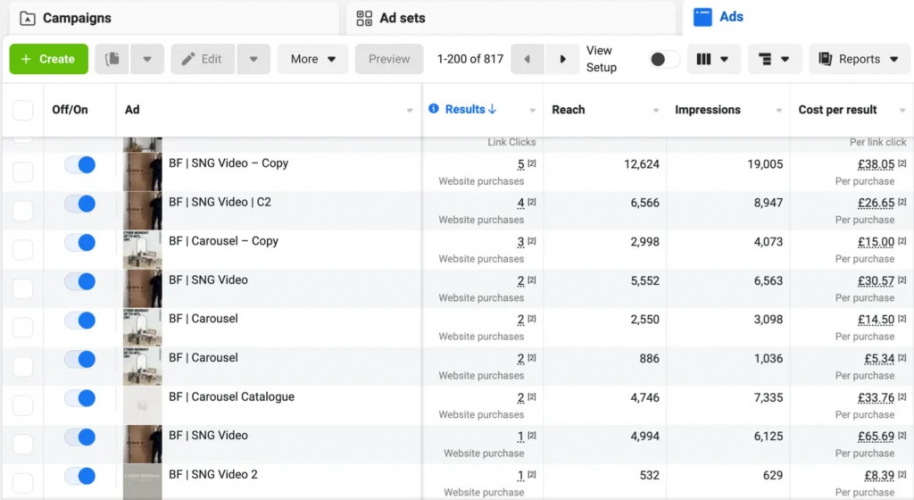
Task: Click the Results column info icon
Action: click(x=433, y=109)
